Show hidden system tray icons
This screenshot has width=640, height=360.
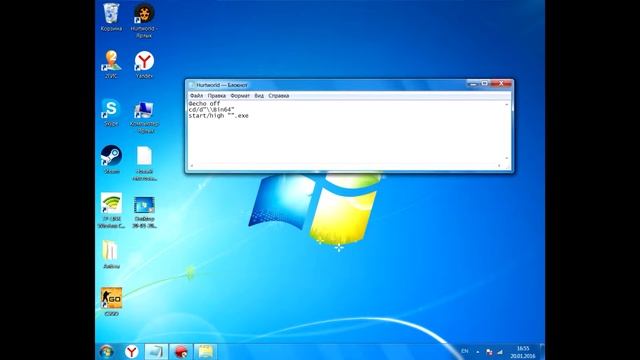[x=478, y=351]
